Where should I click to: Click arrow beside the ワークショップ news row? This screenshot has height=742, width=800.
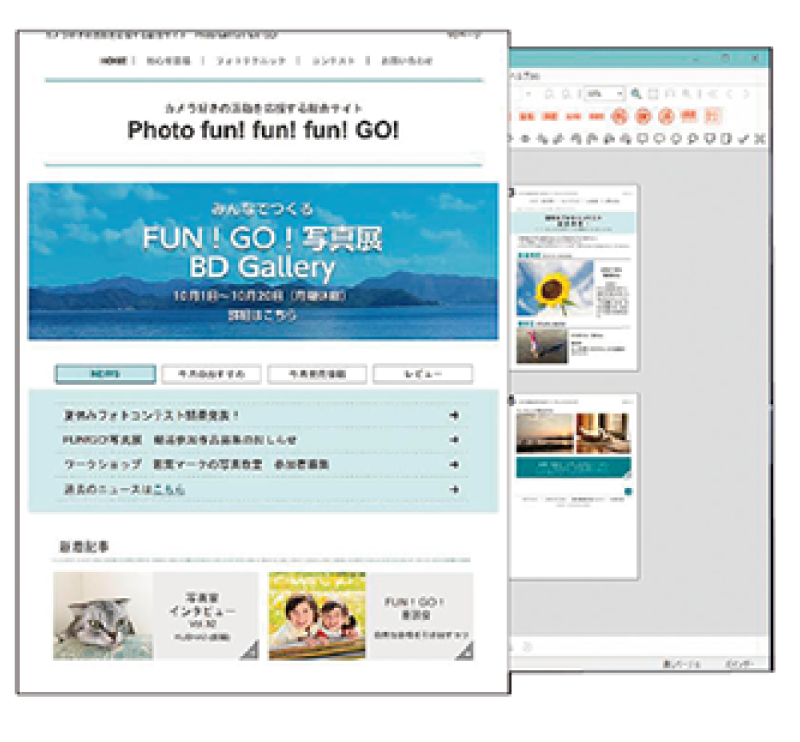[x=454, y=465]
